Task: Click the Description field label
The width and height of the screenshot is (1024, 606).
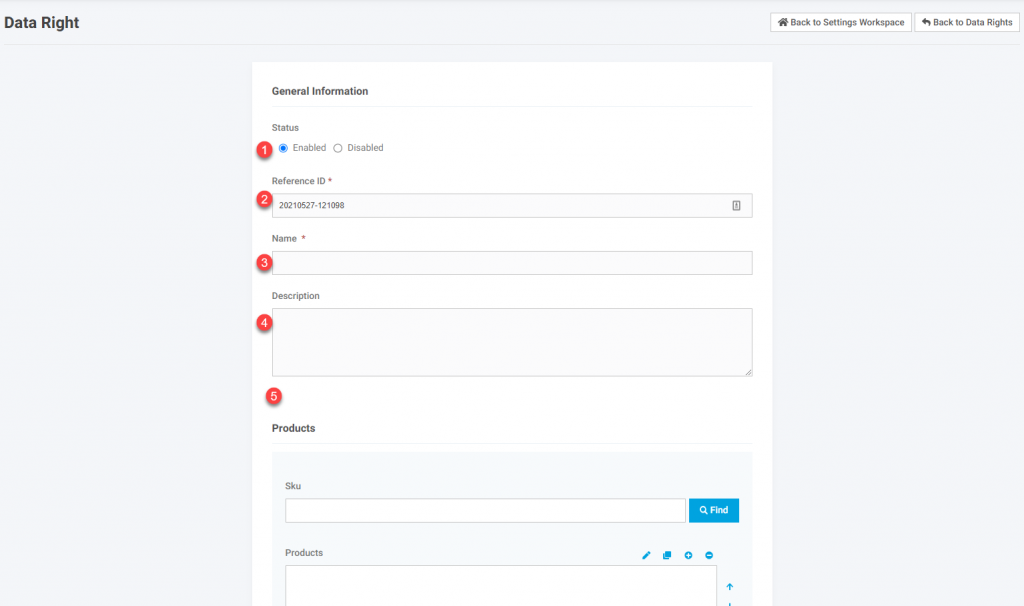Action: (x=296, y=296)
